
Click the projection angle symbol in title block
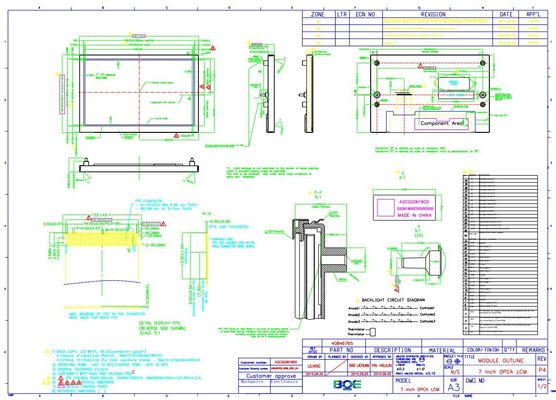click(453, 362)
